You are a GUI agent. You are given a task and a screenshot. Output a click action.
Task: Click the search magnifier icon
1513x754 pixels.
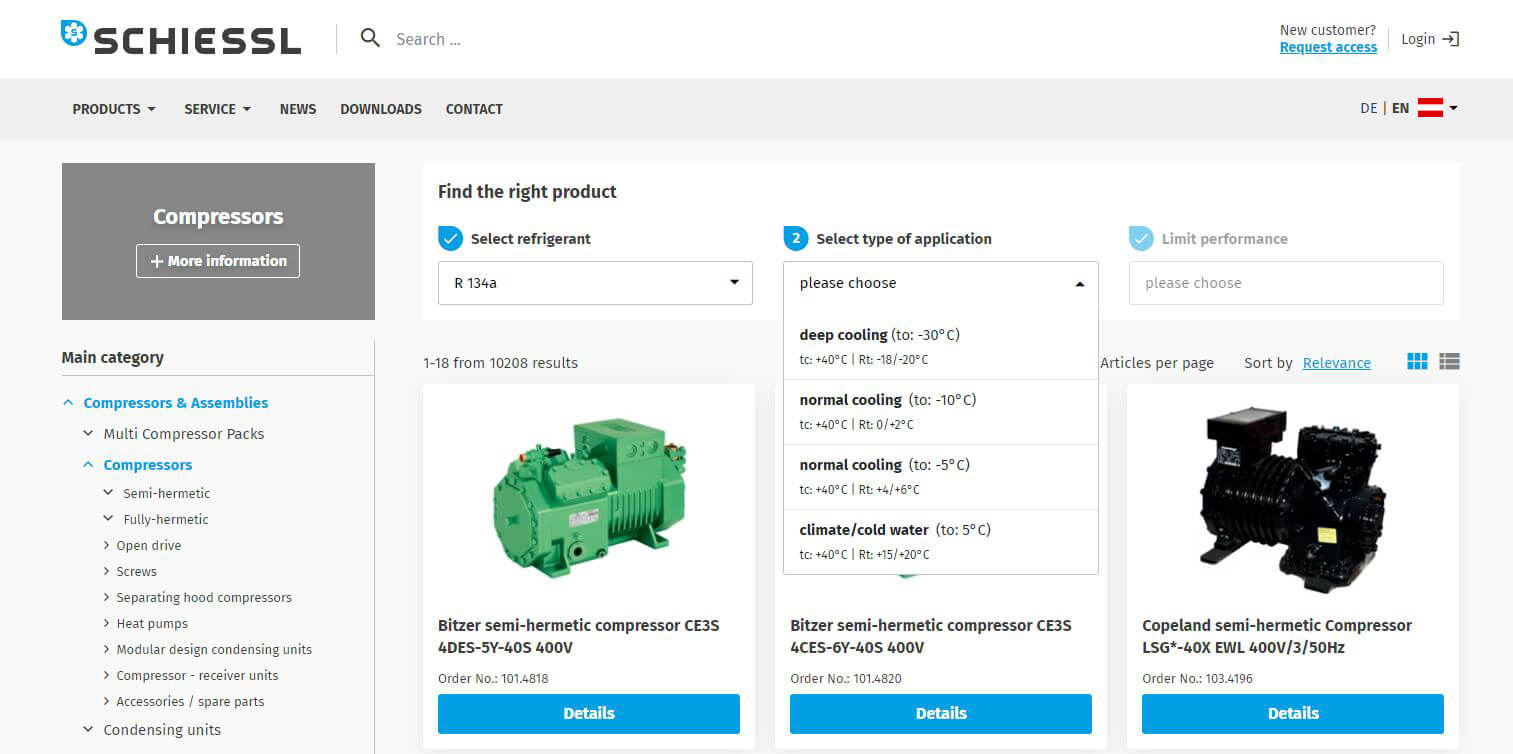(x=370, y=39)
